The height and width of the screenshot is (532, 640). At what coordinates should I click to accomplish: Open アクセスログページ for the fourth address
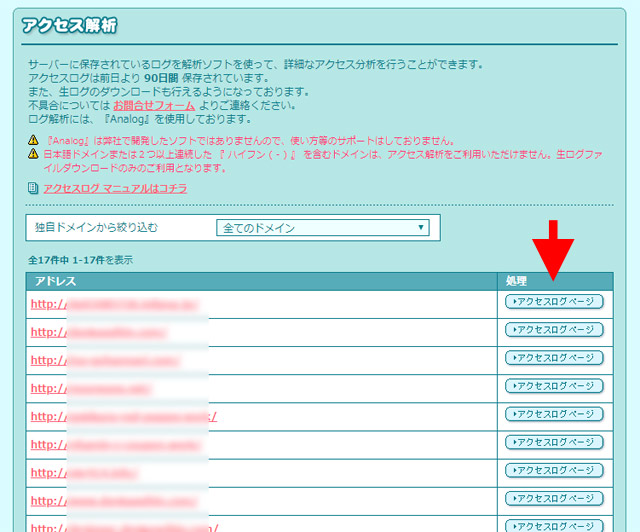click(555, 386)
